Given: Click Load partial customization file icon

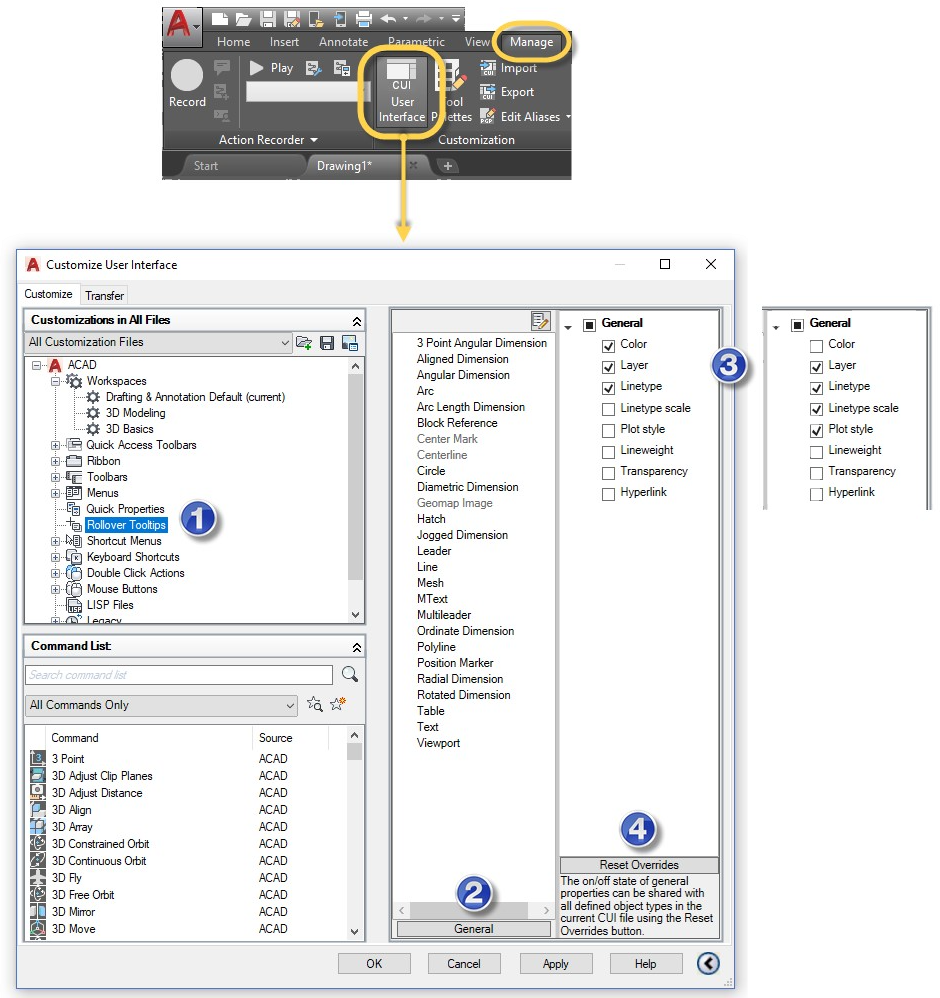Looking at the screenshot, I should click(304, 343).
